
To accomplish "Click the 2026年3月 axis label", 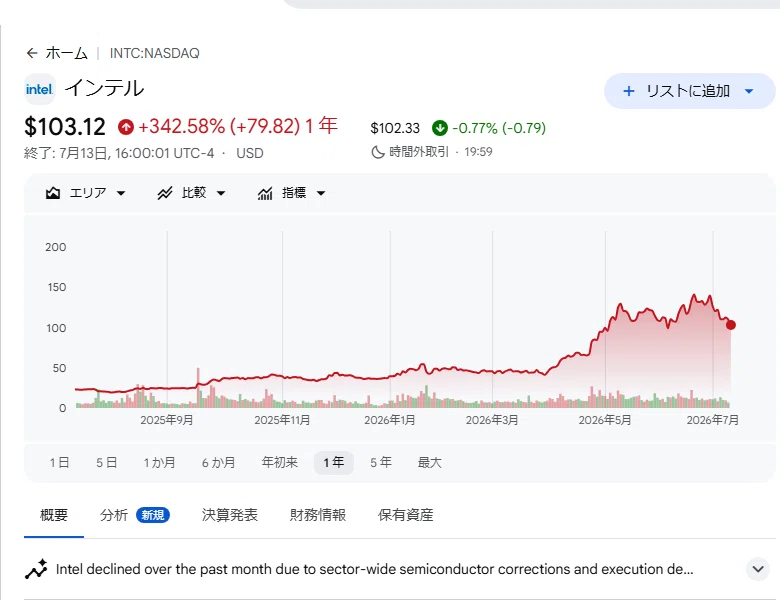I will coord(492,420).
